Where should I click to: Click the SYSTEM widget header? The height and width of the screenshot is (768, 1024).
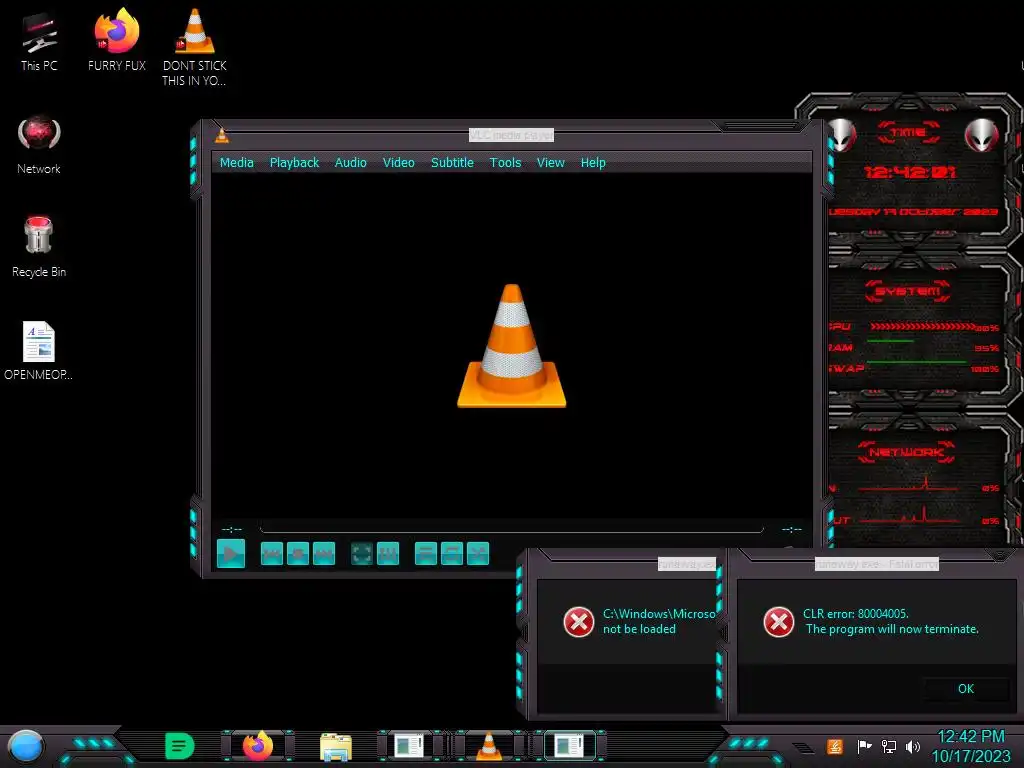click(908, 291)
